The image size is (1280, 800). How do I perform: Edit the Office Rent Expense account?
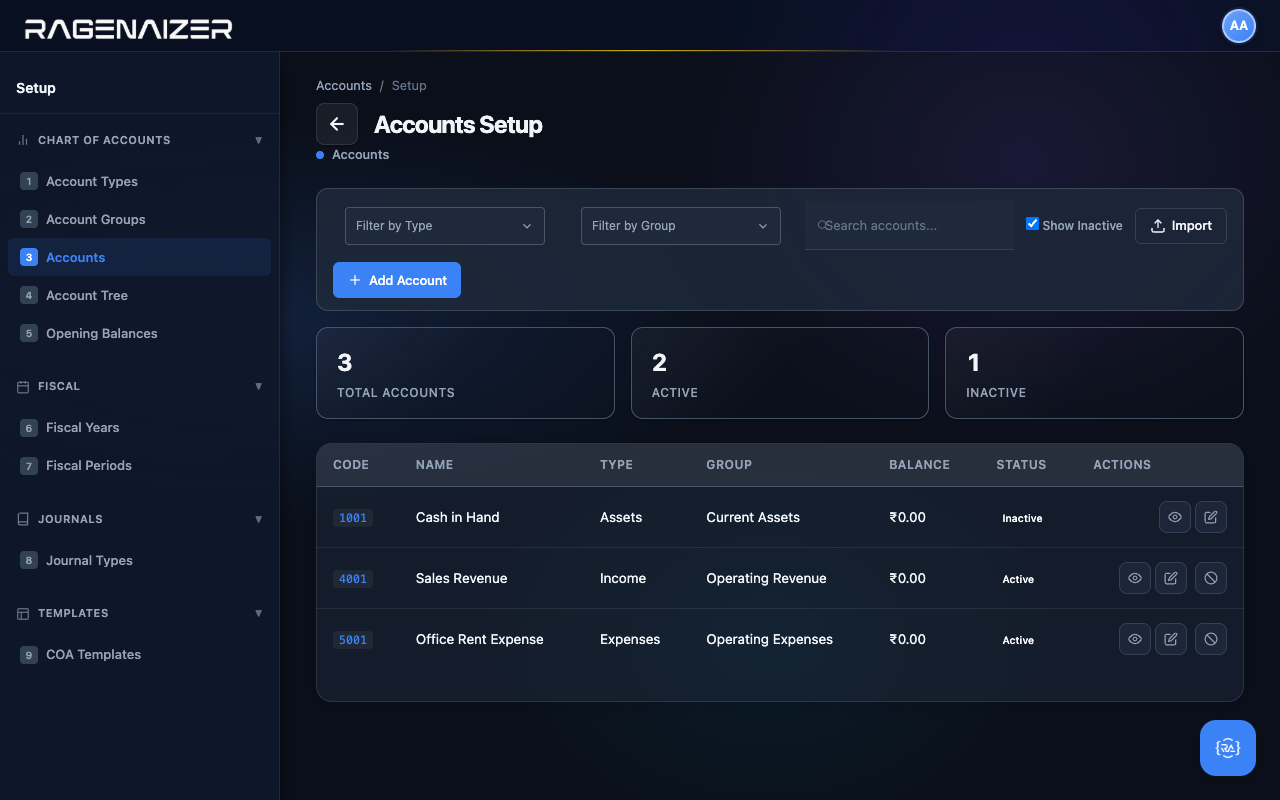pyautogui.click(x=1171, y=639)
